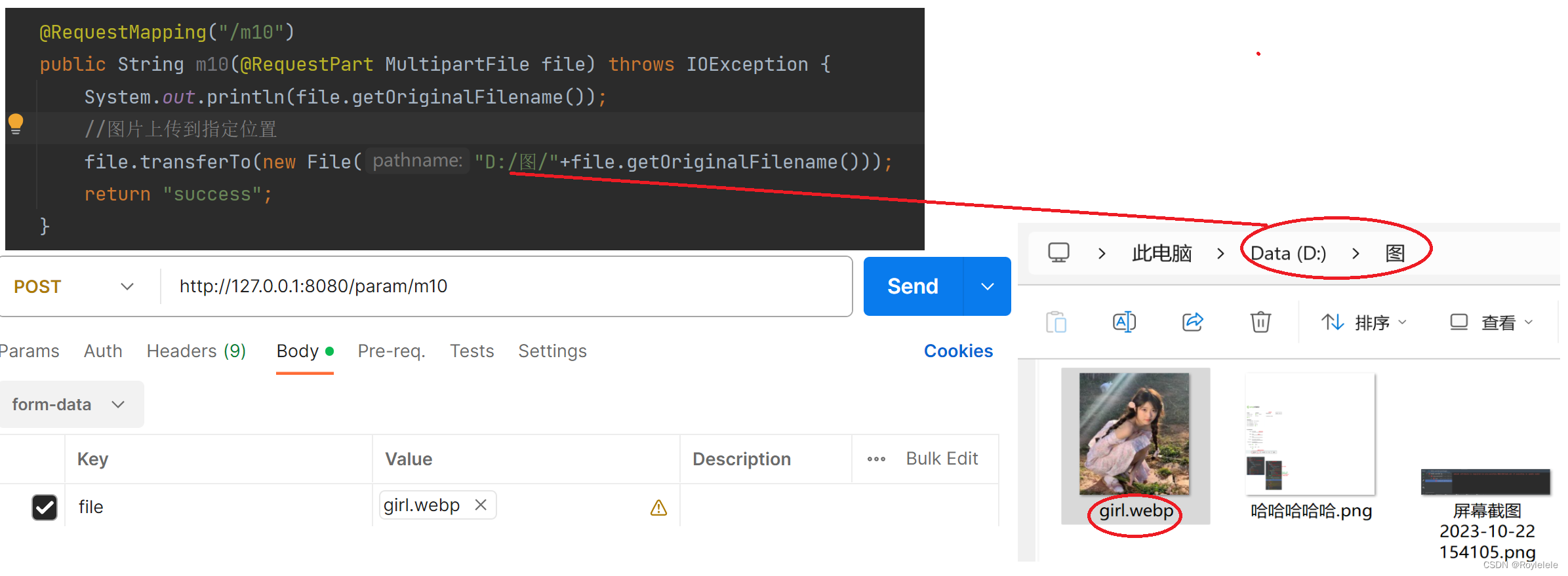
Task: Click the share icon in Explorer toolbar
Action: 1192,322
